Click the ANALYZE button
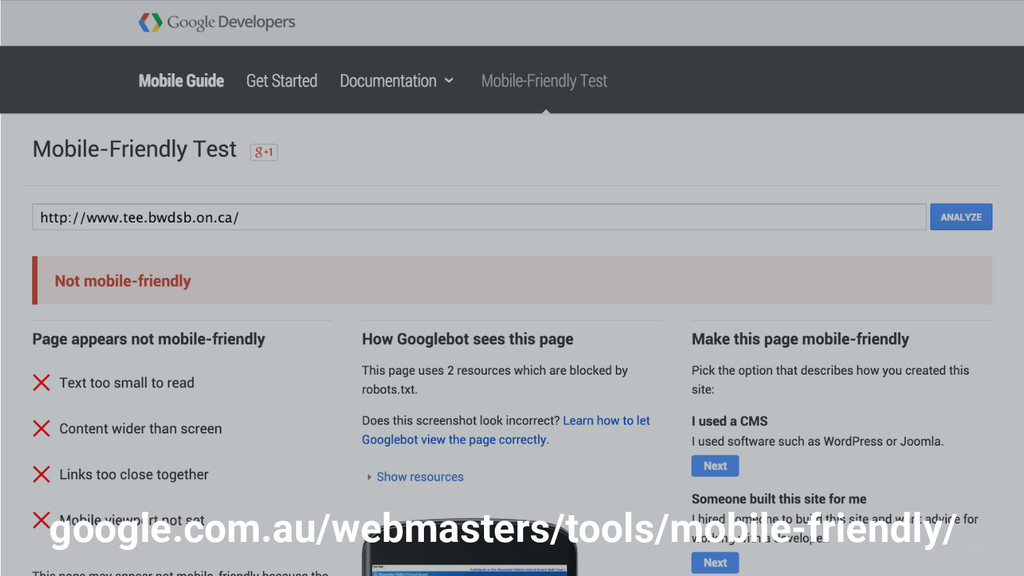The image size is (1024, 576). coord(961,217)
